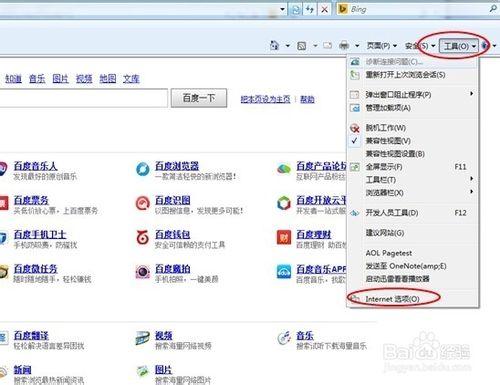This screenshot has height=385, width=500.
Task: Click the 图片 picture icon near bottom
Action: pos(143,371)
